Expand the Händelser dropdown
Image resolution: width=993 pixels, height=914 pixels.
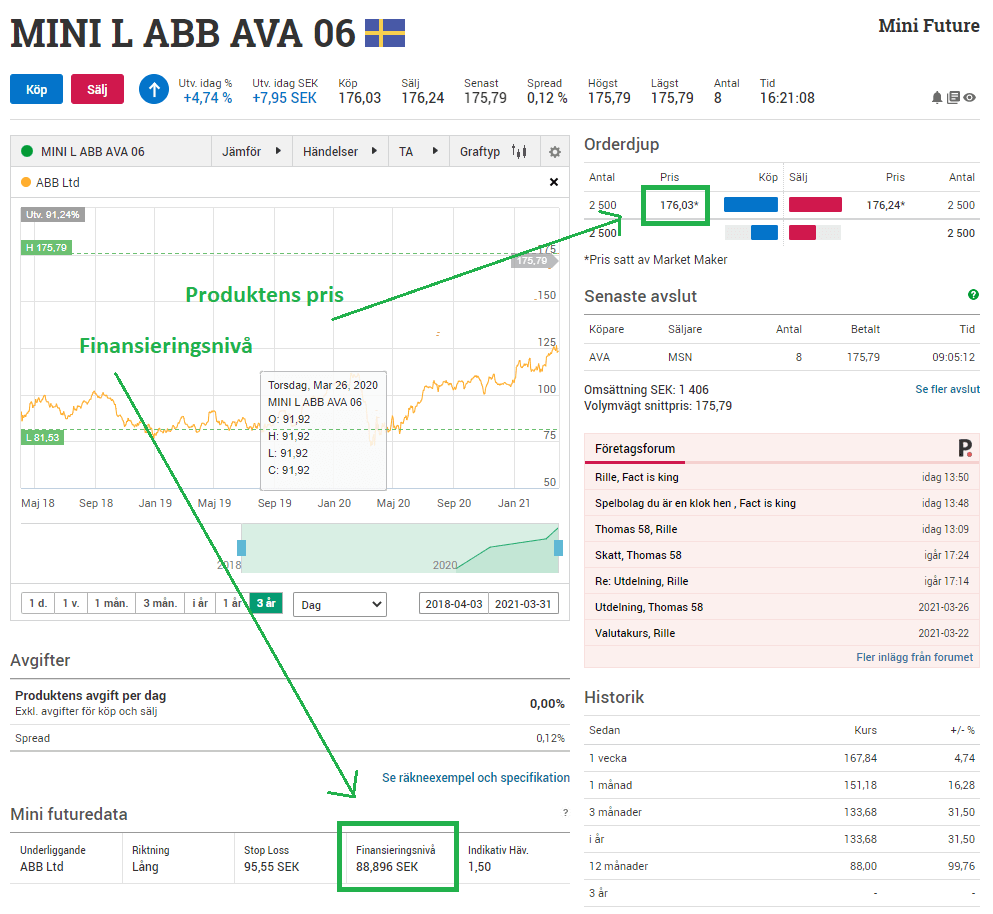coord(329,151)
